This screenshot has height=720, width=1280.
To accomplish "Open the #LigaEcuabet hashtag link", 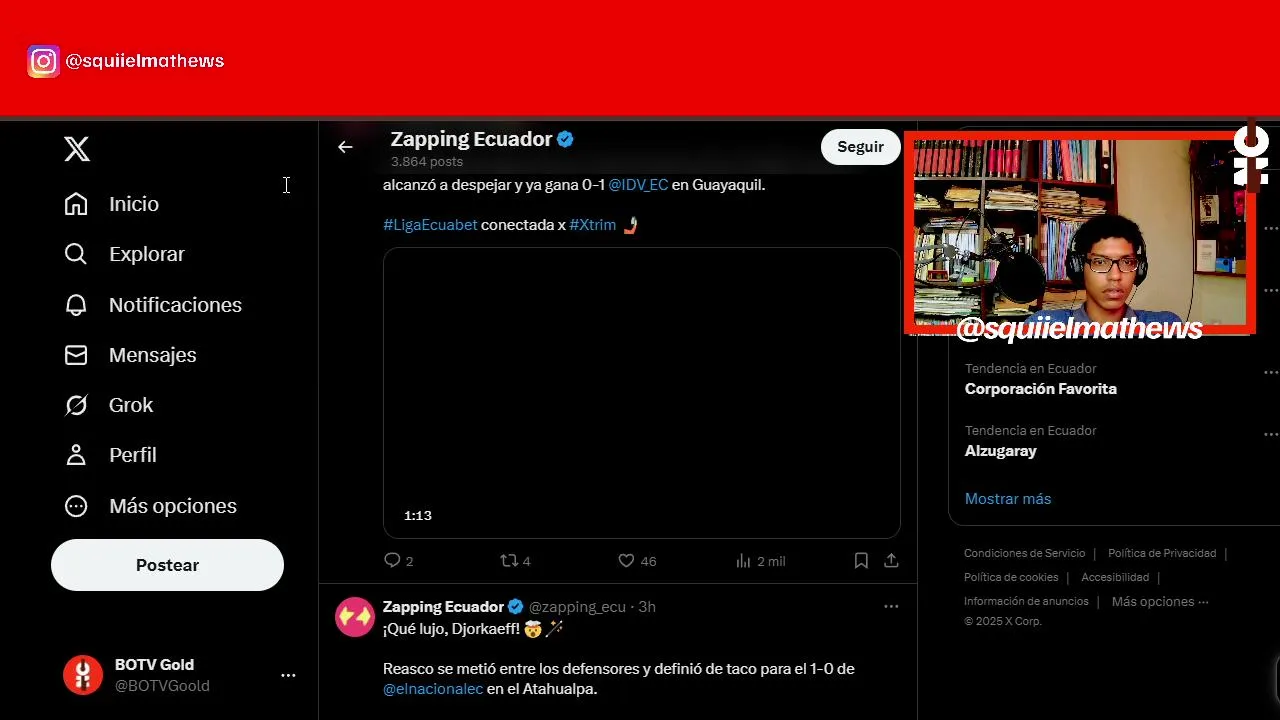I will pyautogui.click(x=430, y=225).
